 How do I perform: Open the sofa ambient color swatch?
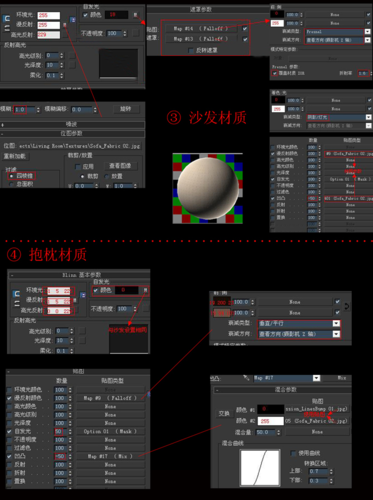49,15
